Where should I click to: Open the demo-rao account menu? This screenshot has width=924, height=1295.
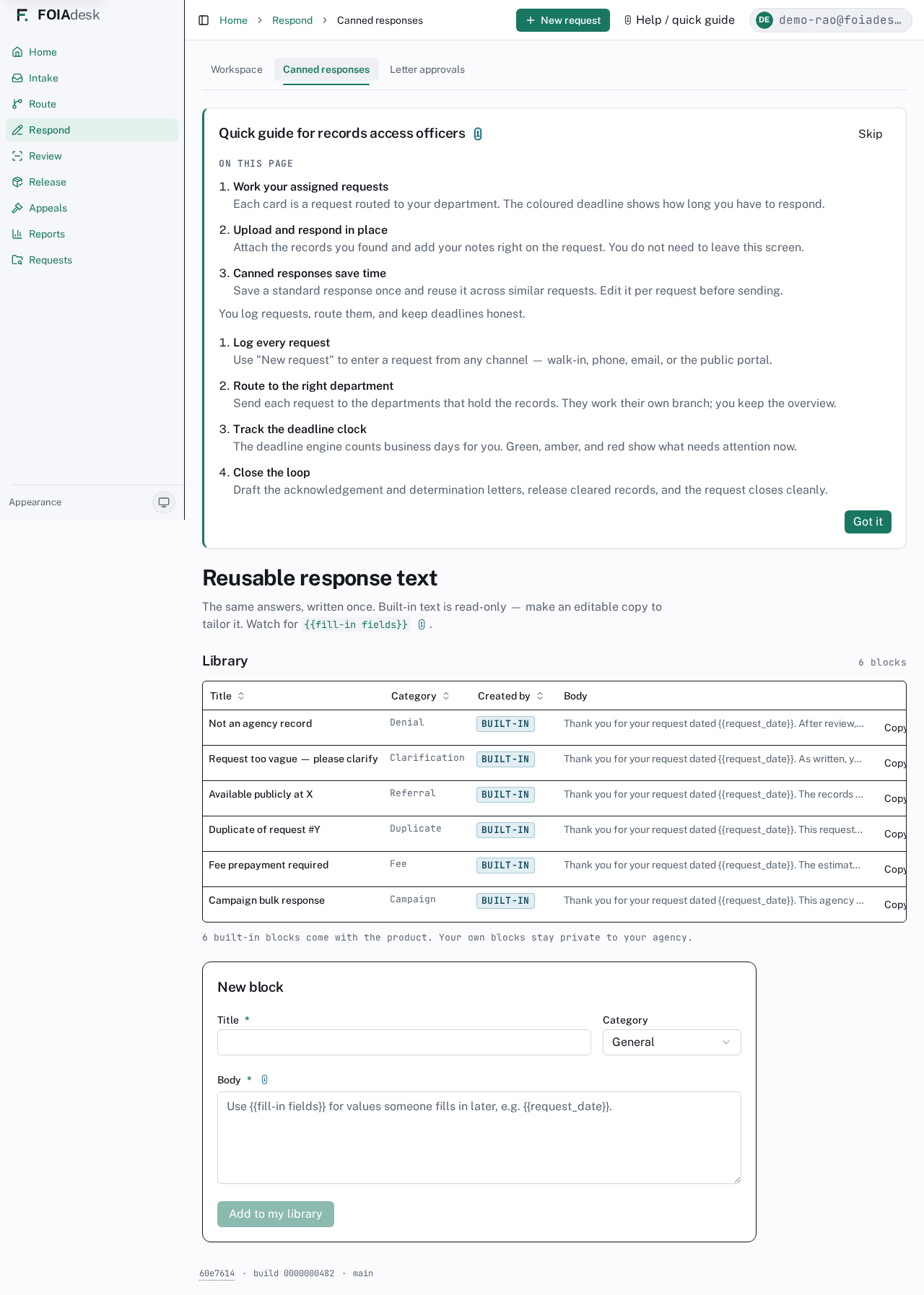pos(831,20)
